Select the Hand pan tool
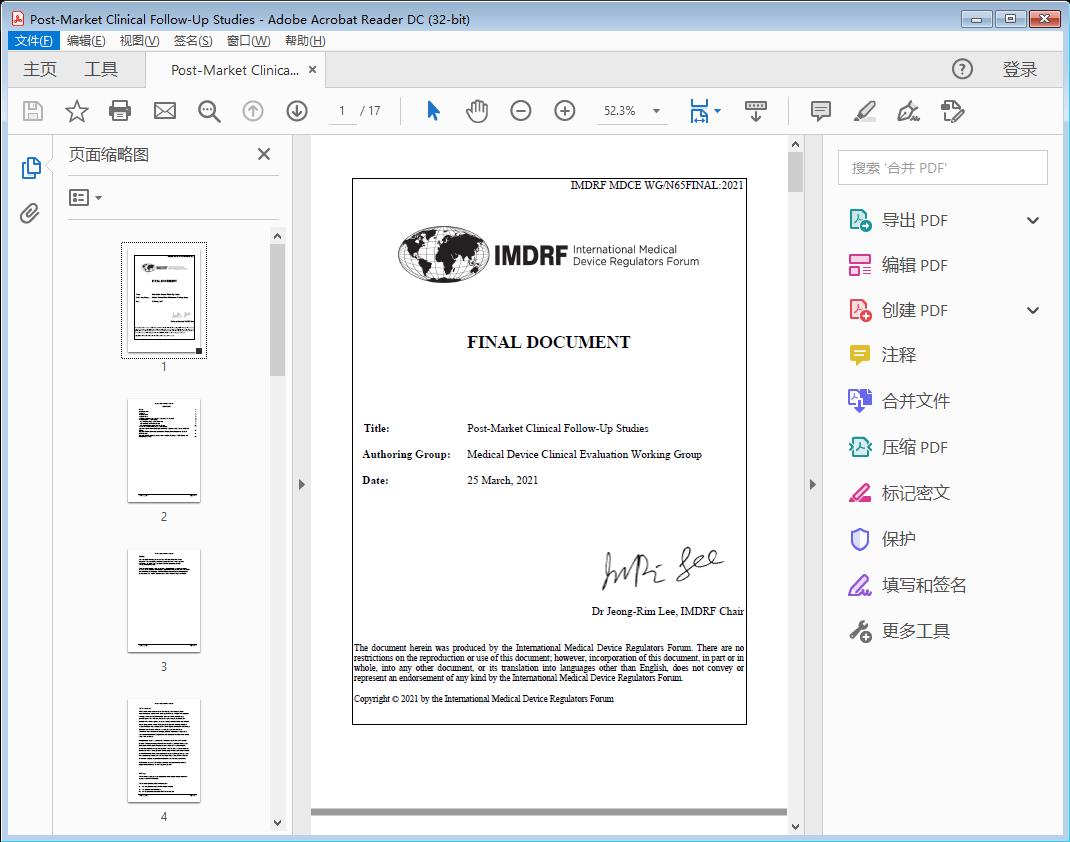The height and width of the screenshot is (842, 1070). point(477,111)
